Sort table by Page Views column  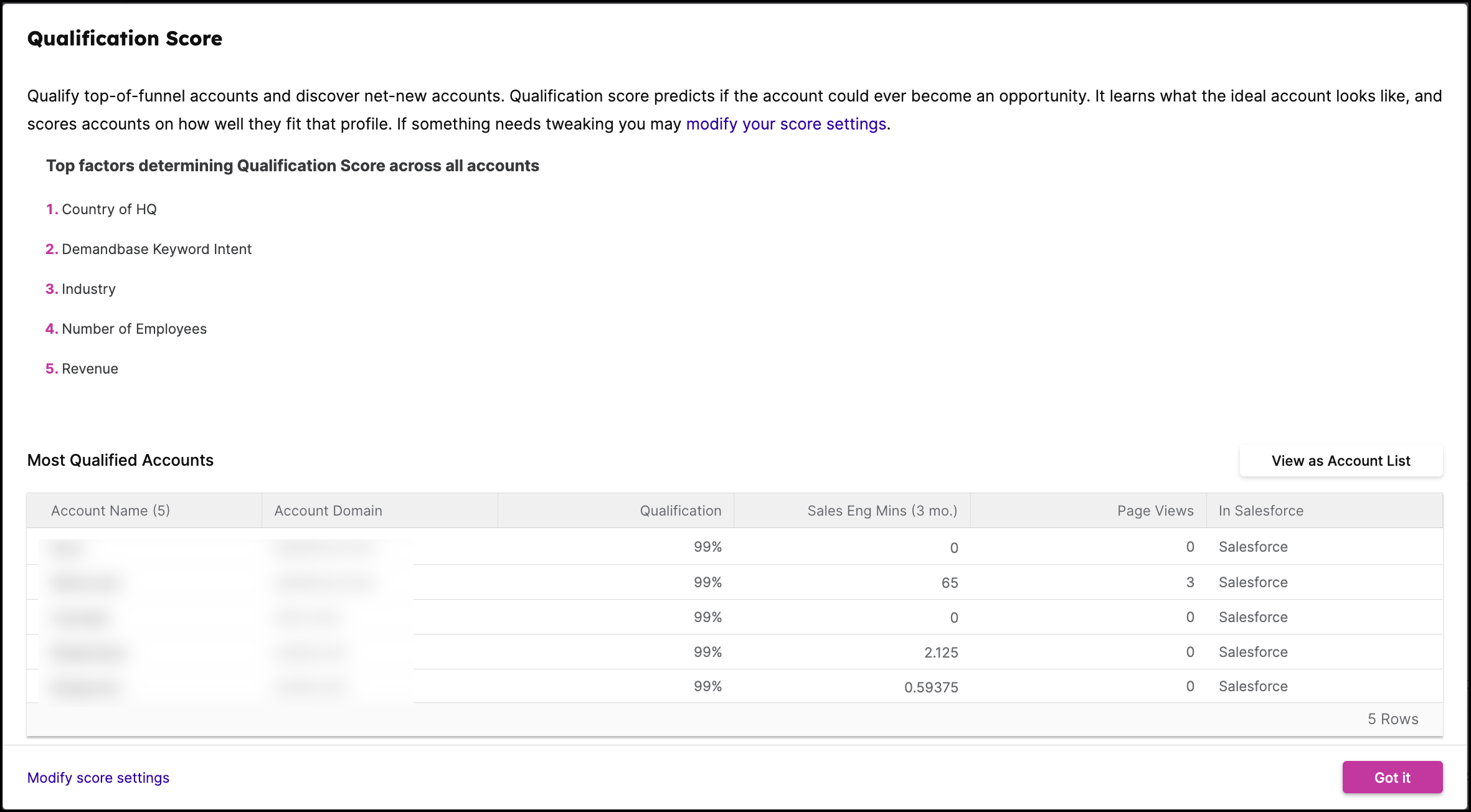pyautogui.click(x=1155, y=510)
